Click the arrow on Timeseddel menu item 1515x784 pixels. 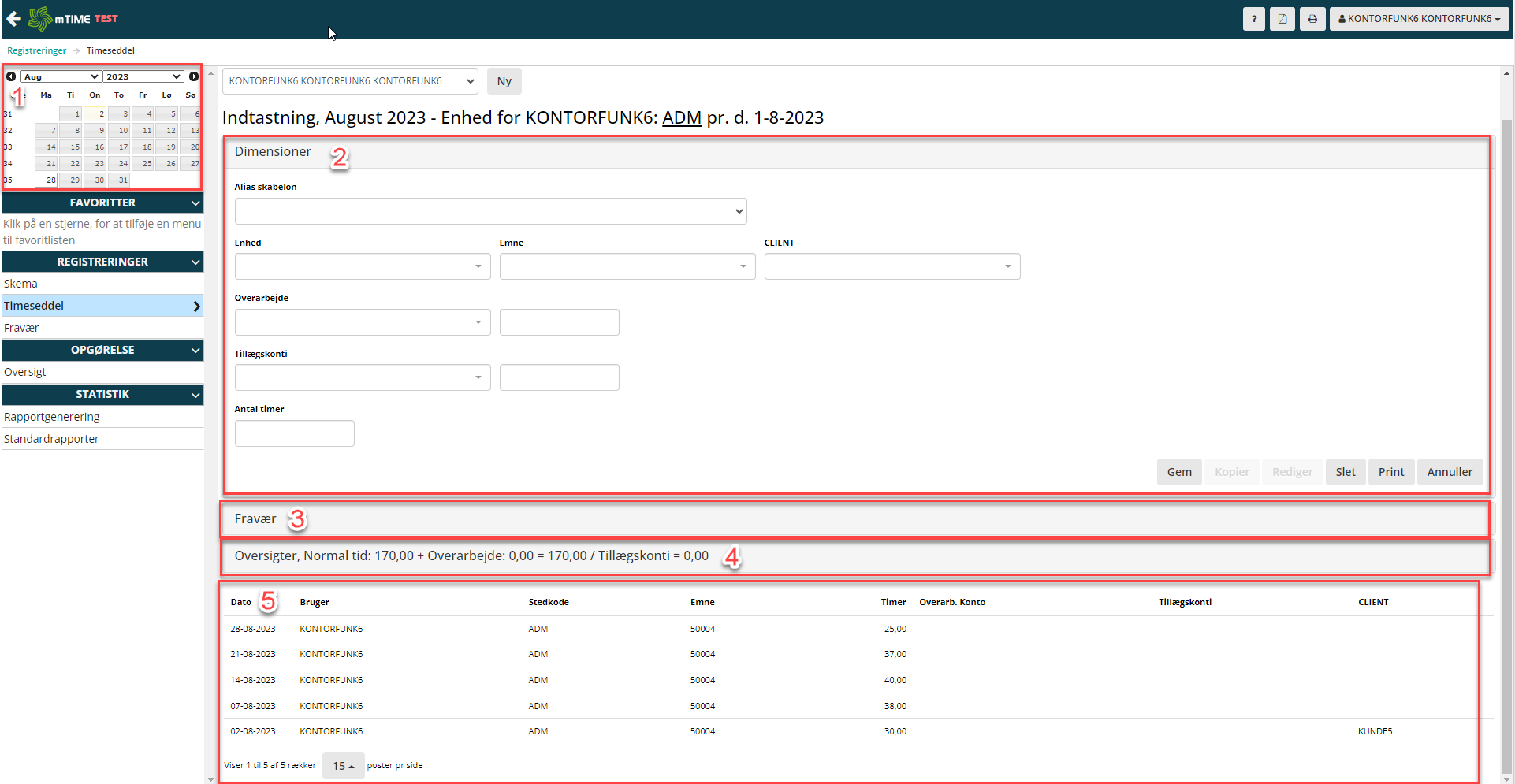pyautogui.click(x=196, y=306)
